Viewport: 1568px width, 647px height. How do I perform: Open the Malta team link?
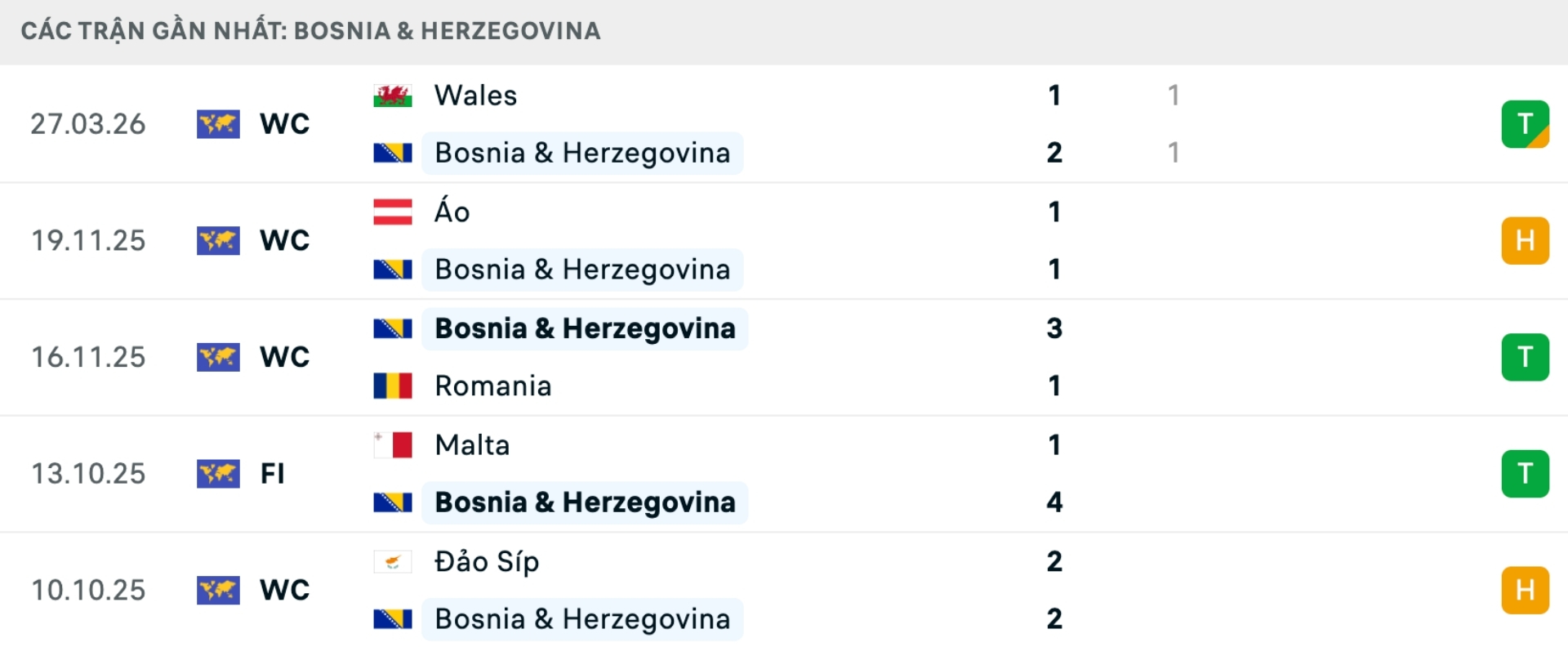472,445
